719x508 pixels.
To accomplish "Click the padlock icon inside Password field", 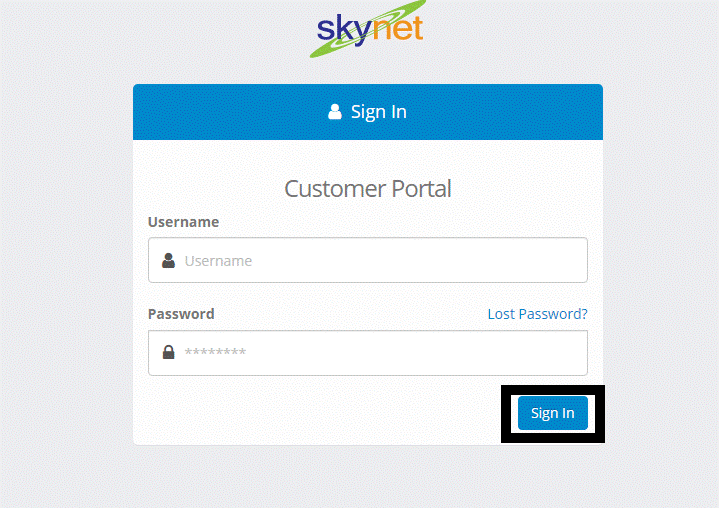I will click(168, 352).
